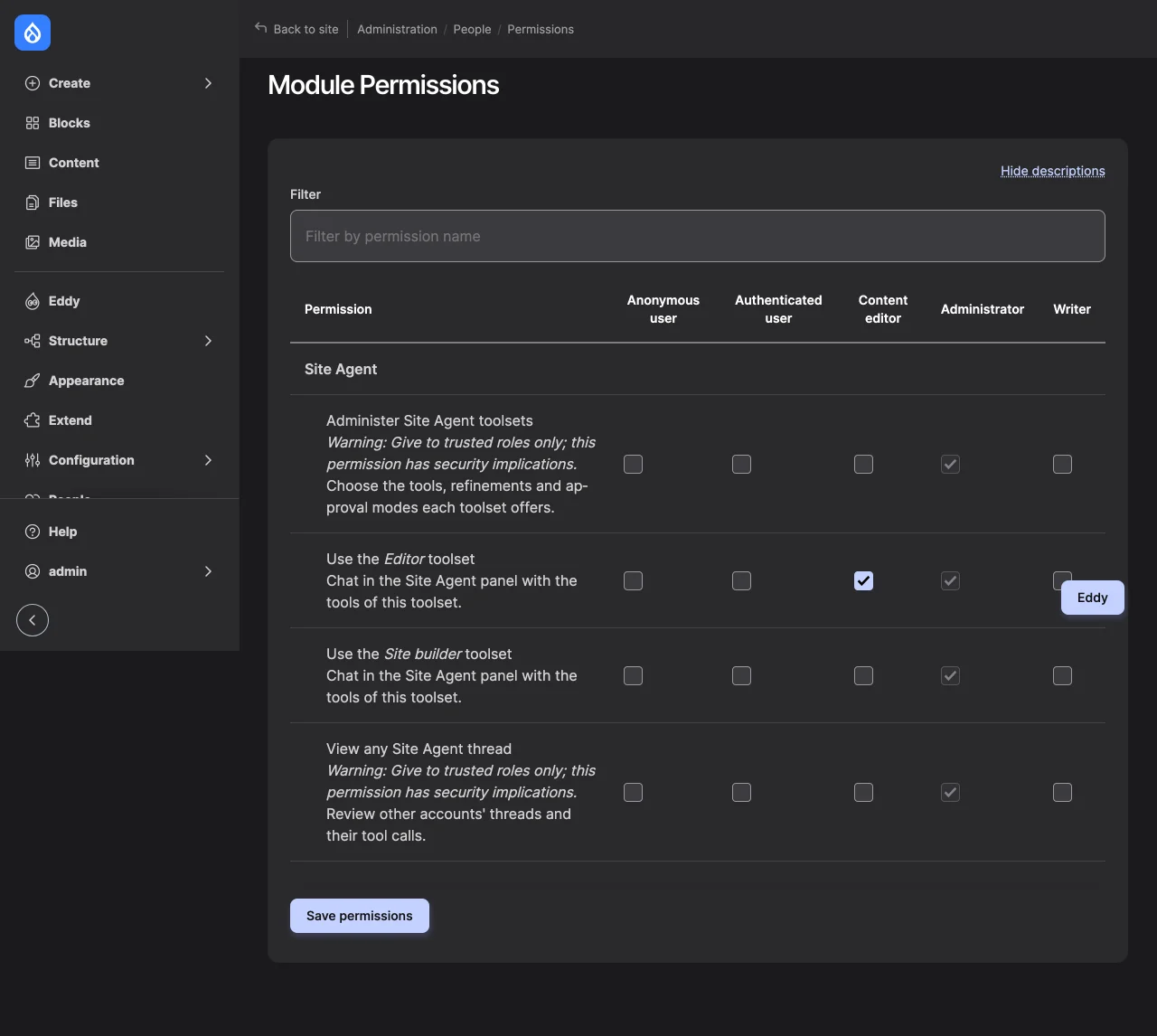This screenshot has width=1157, height=1036.
Task: Expand the Create submenu chevron
Action: point(208,83)
